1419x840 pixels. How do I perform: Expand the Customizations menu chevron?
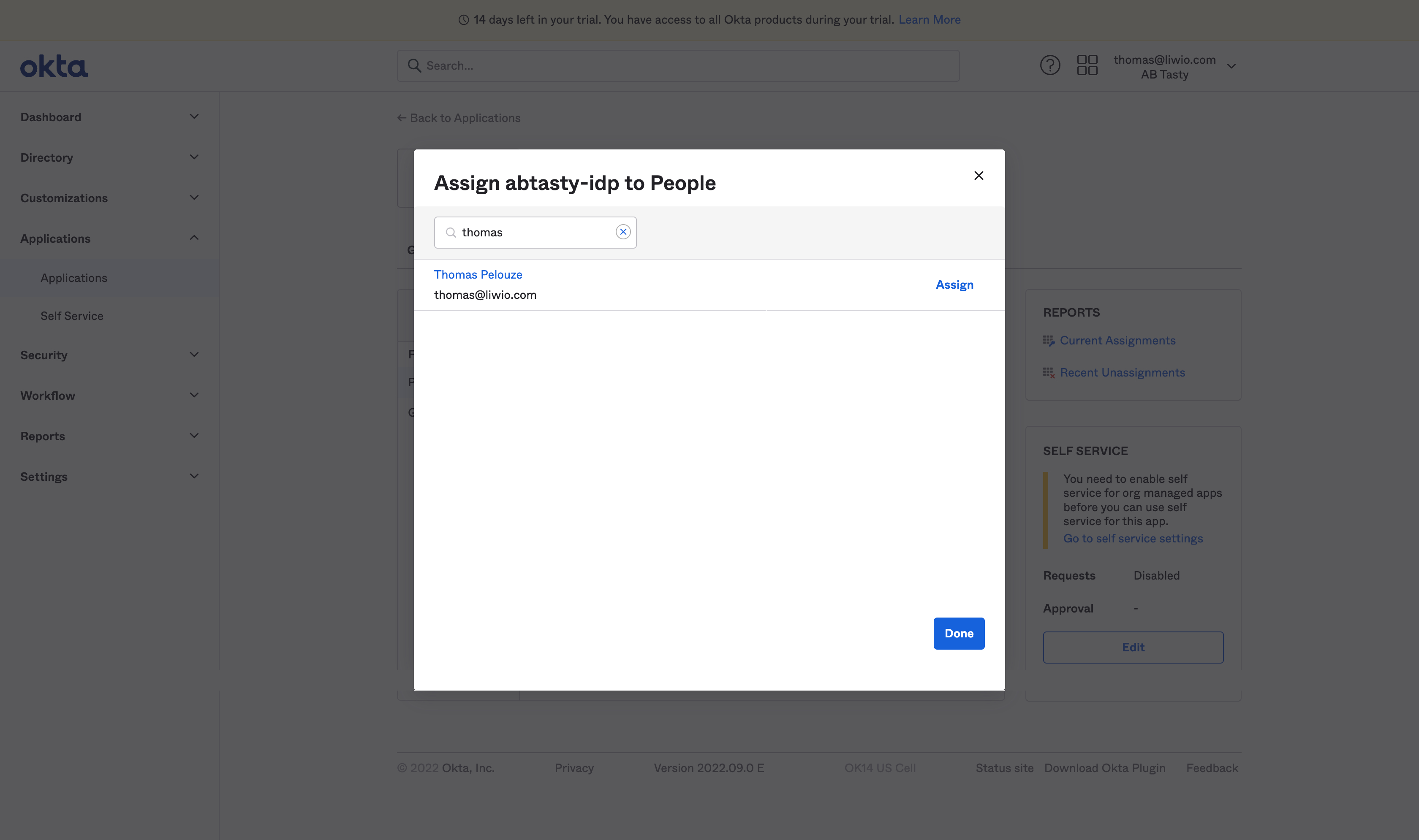(x=194, y=198)
